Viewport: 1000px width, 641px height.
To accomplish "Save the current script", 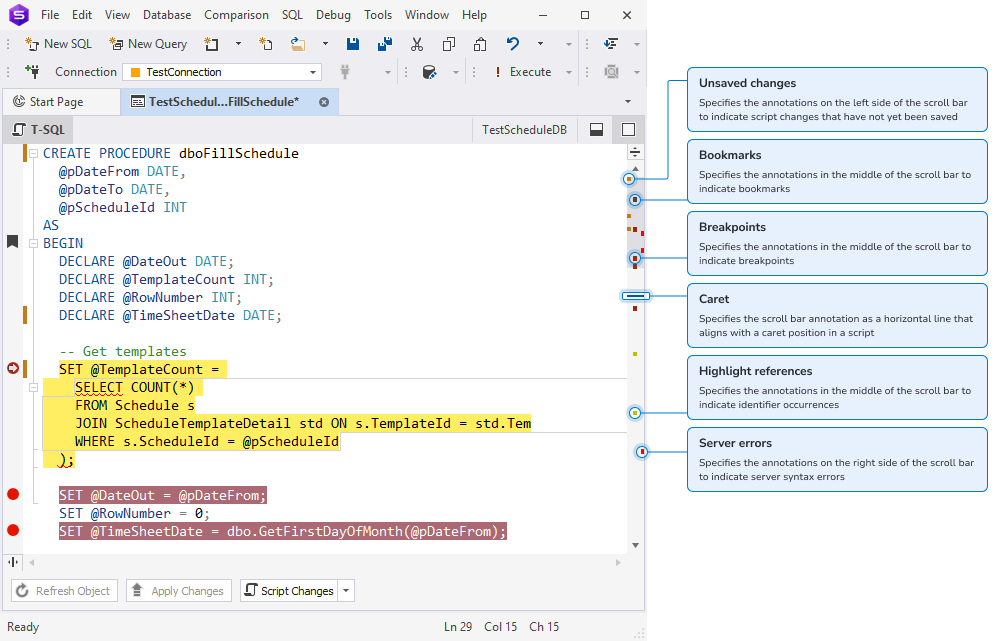I will (x=352, y=43).
